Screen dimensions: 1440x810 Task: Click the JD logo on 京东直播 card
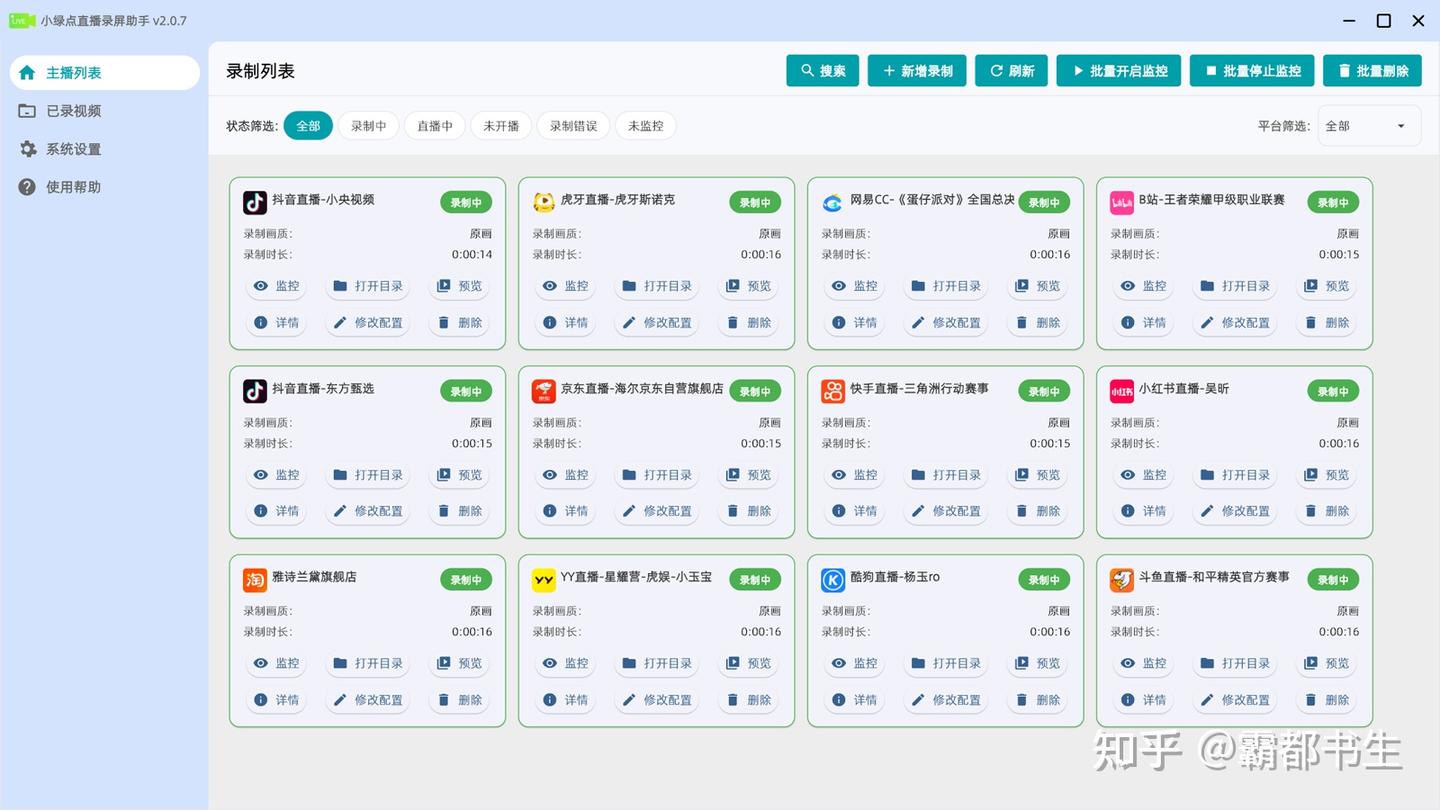click(544, 391)
